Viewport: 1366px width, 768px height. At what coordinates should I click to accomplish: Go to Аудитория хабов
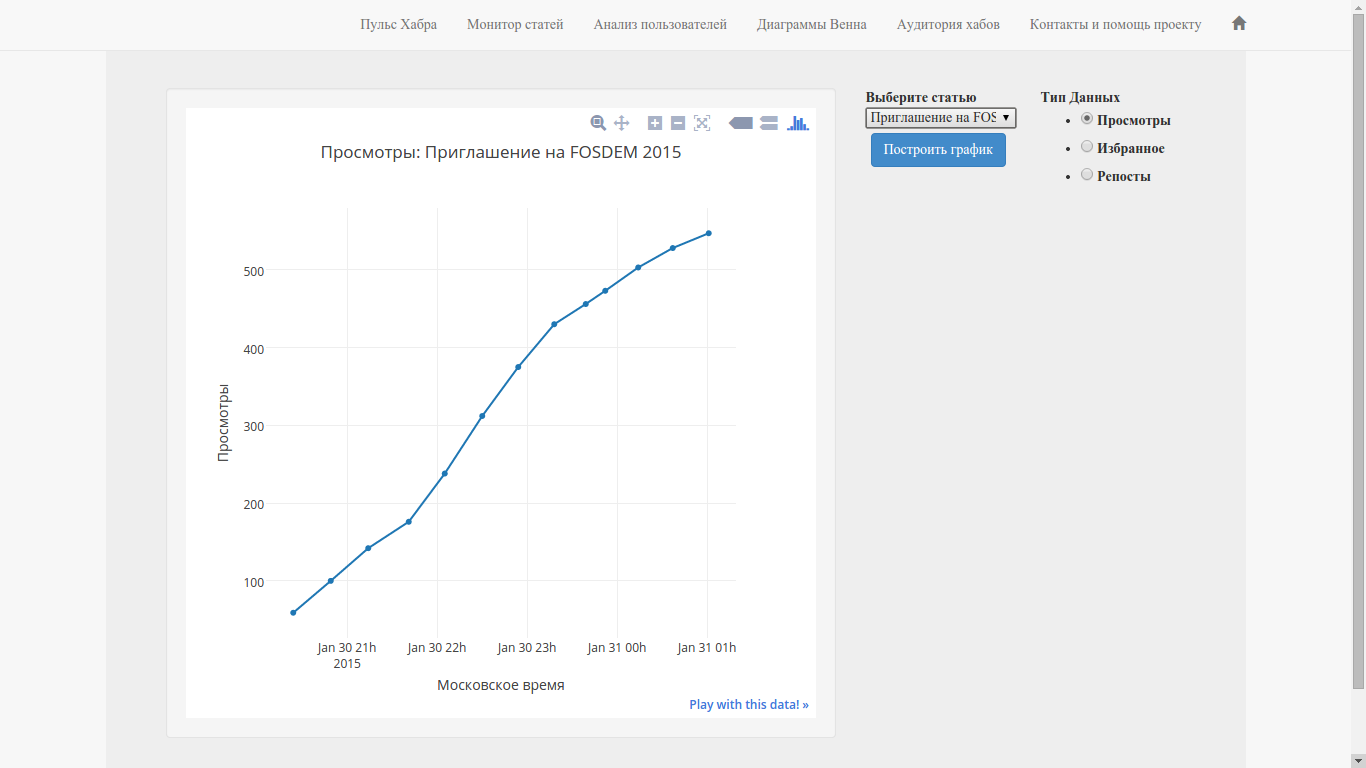click(948, 24)
